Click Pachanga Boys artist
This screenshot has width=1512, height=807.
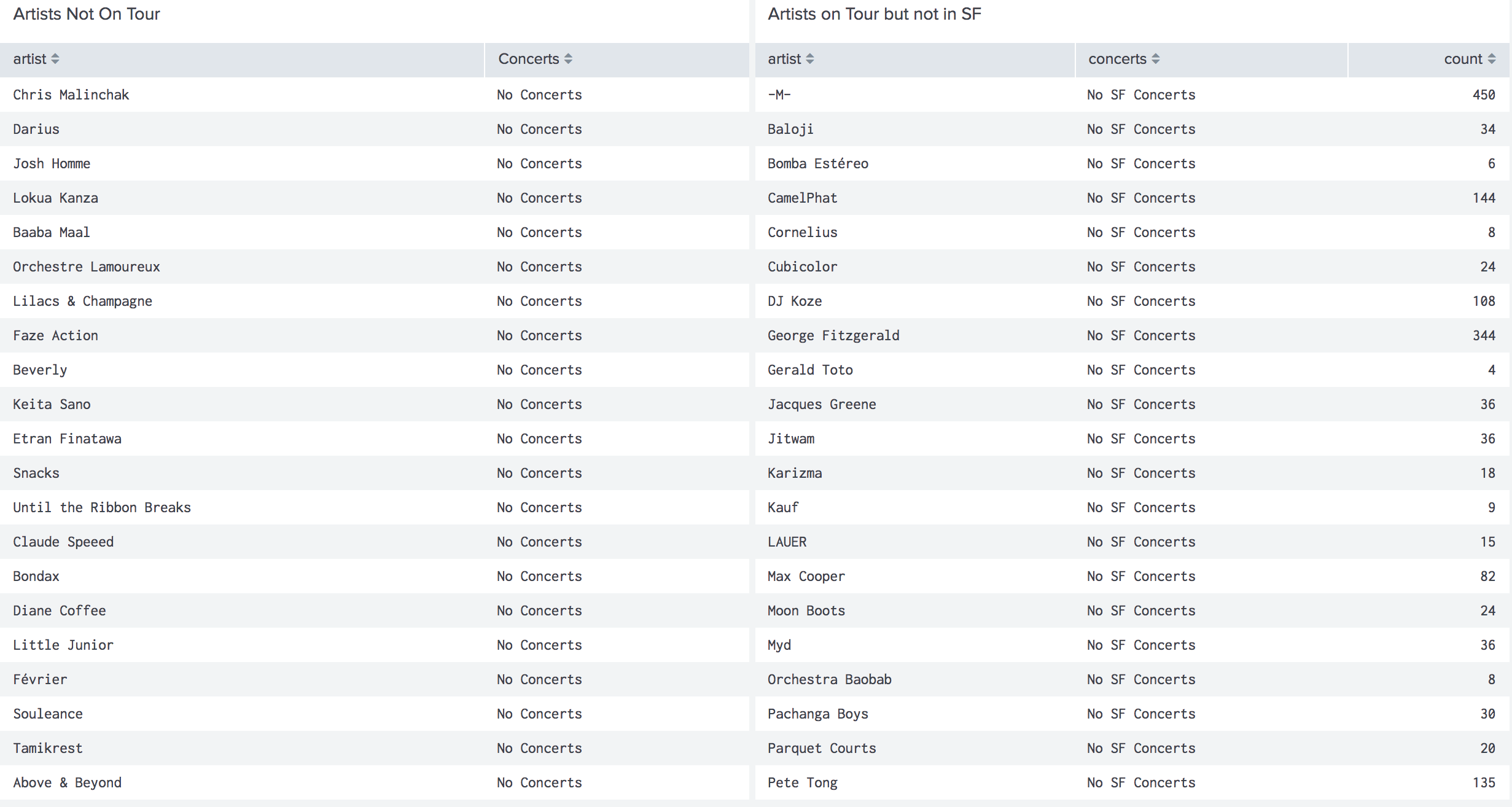818,714
